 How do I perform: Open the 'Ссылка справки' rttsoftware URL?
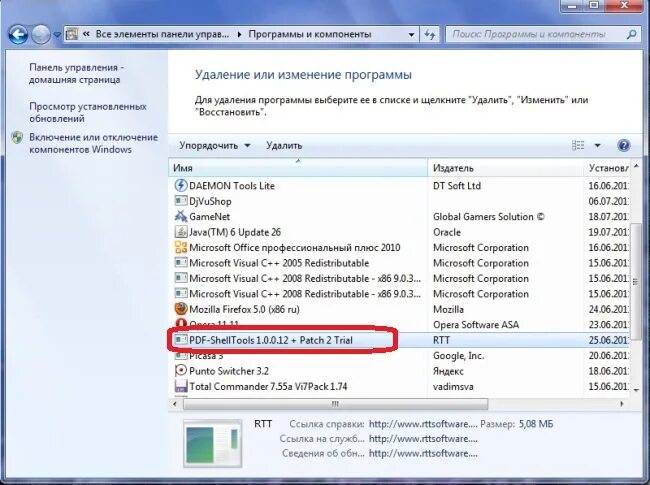pos(423,424)
